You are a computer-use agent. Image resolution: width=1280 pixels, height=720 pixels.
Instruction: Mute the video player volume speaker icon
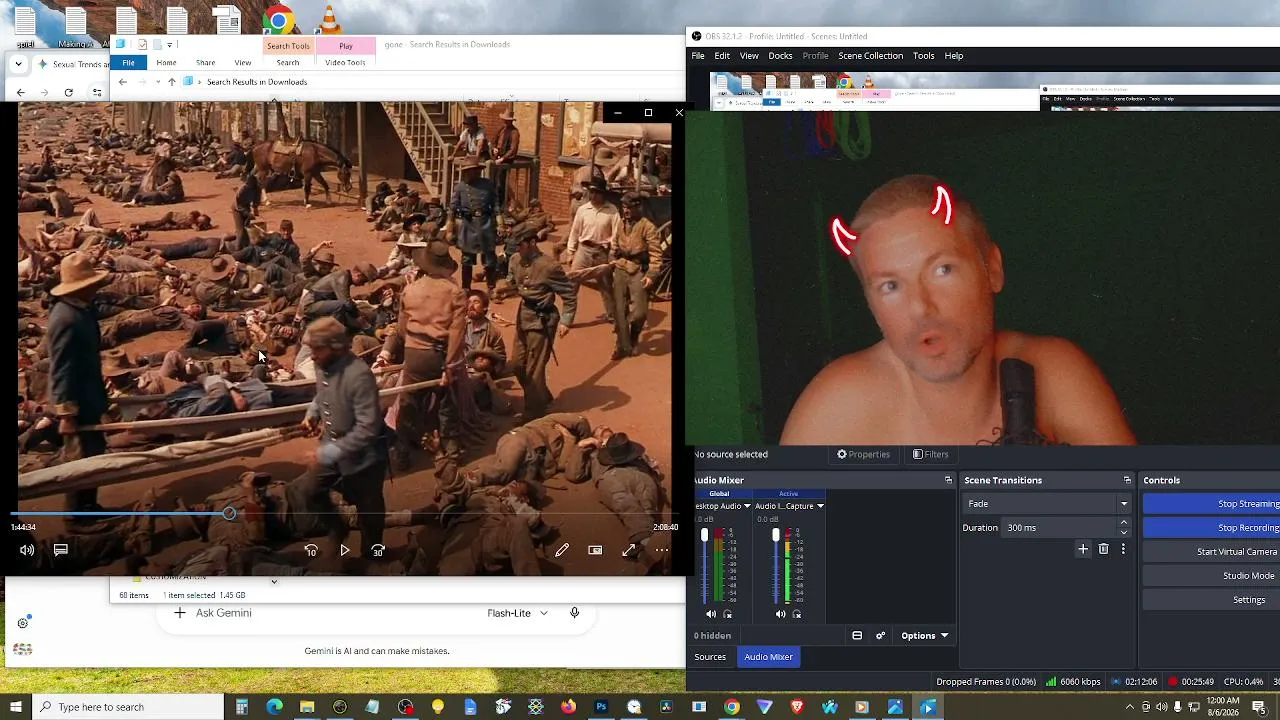coord(27,550)
